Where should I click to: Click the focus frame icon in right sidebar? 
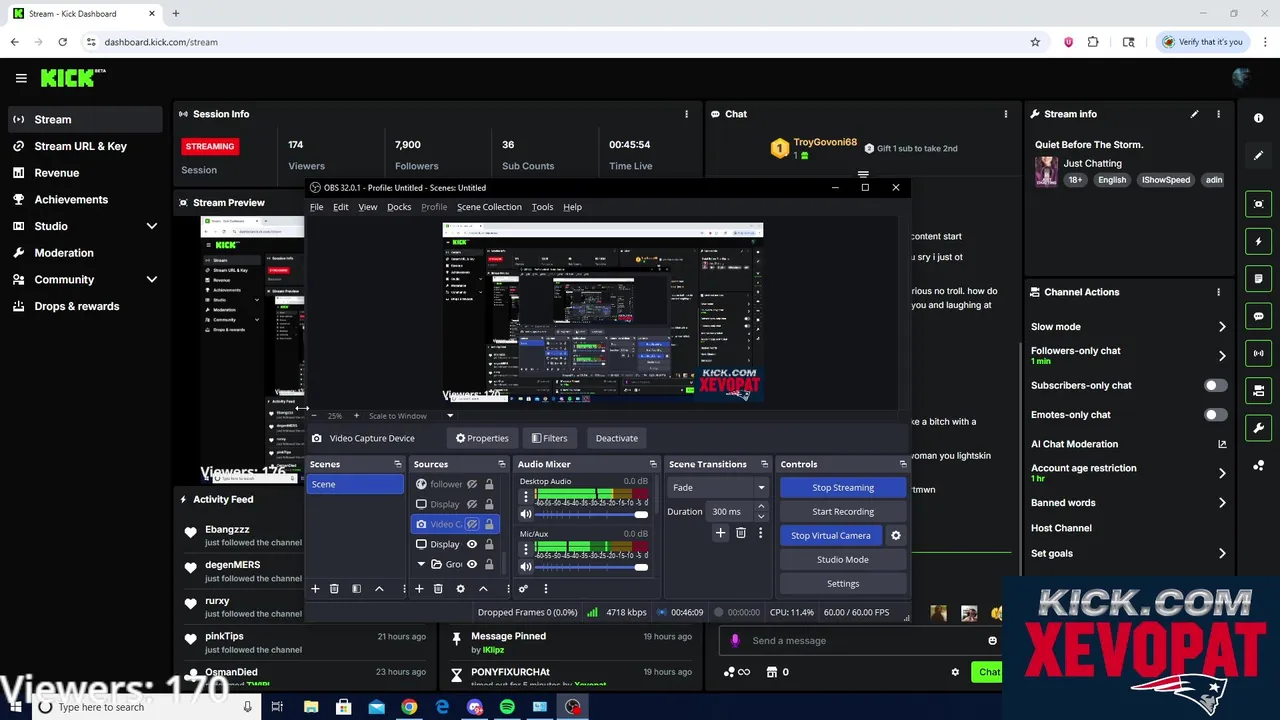tap(1258, 204)
